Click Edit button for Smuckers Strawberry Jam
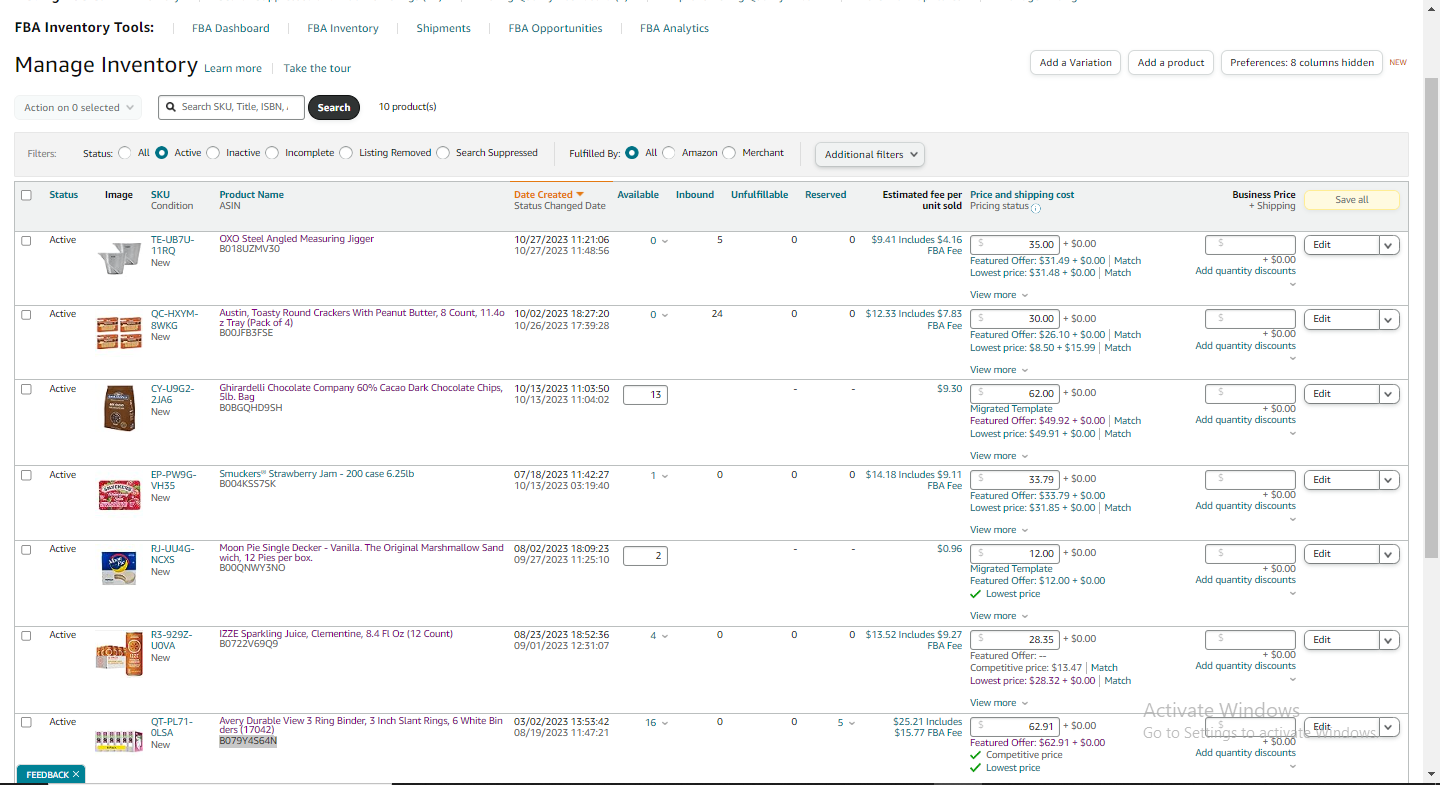 [x=1341, y=480]
